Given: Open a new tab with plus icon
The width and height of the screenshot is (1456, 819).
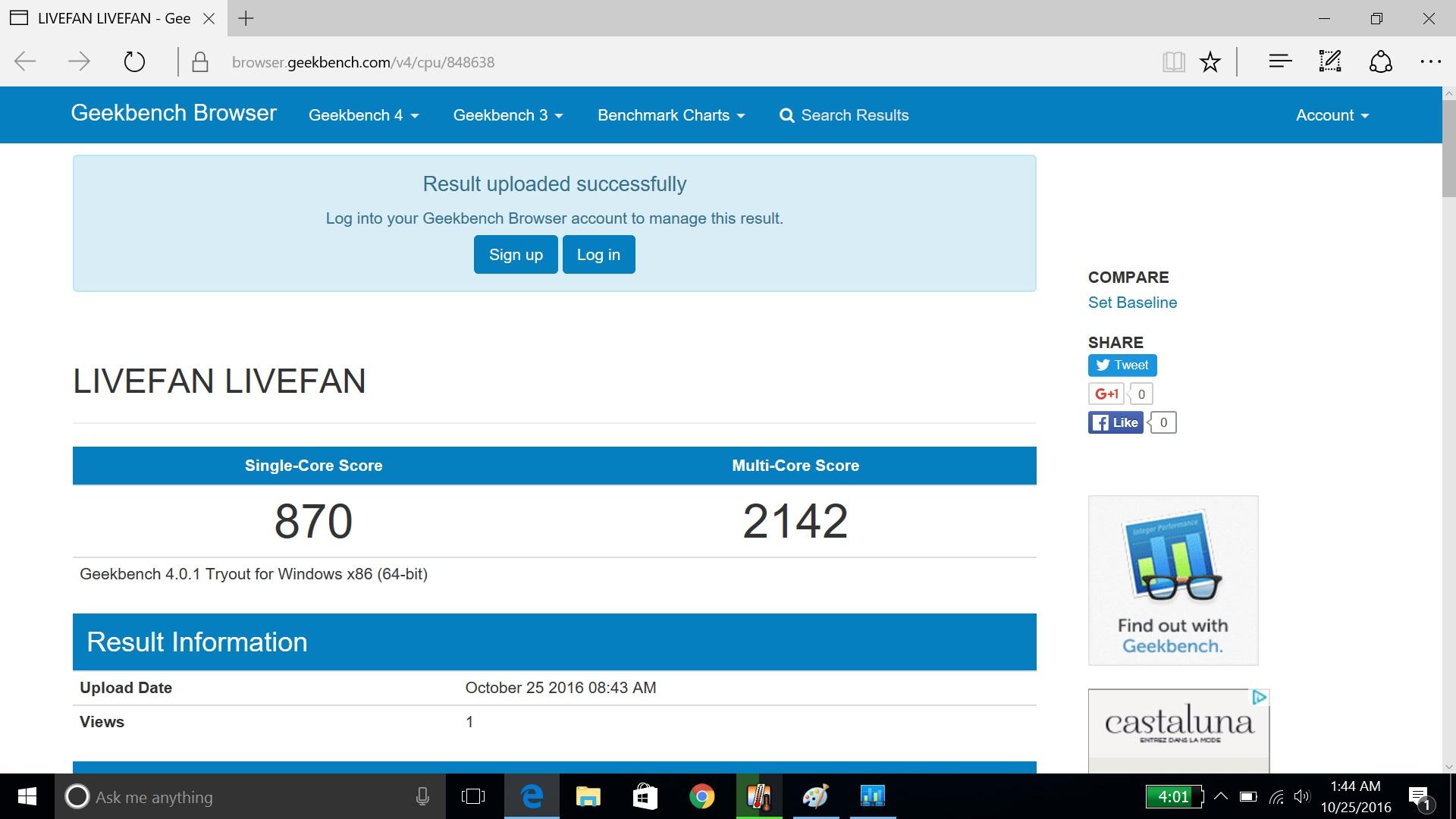Looking at the screenshot, I should tap(246, 18).
